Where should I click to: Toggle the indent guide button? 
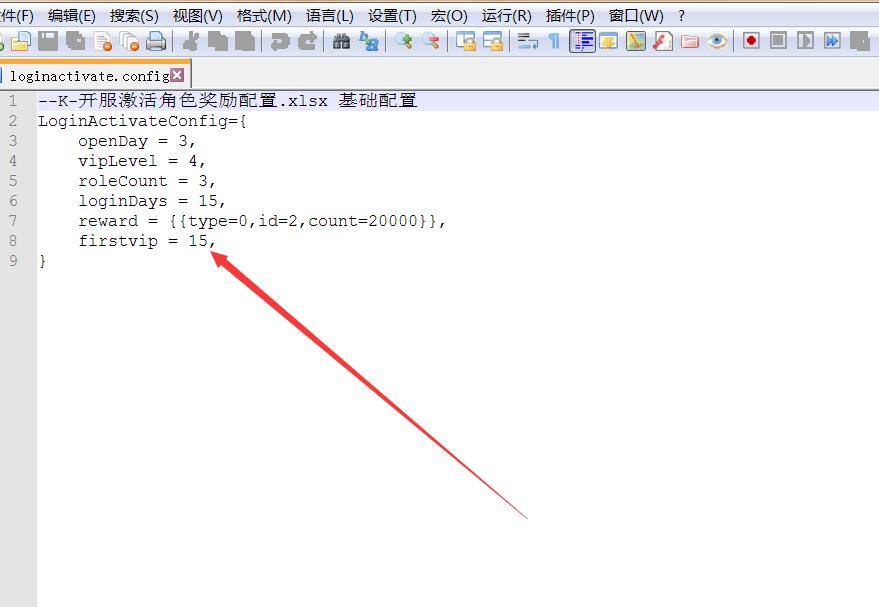click(x=582, y=41)
